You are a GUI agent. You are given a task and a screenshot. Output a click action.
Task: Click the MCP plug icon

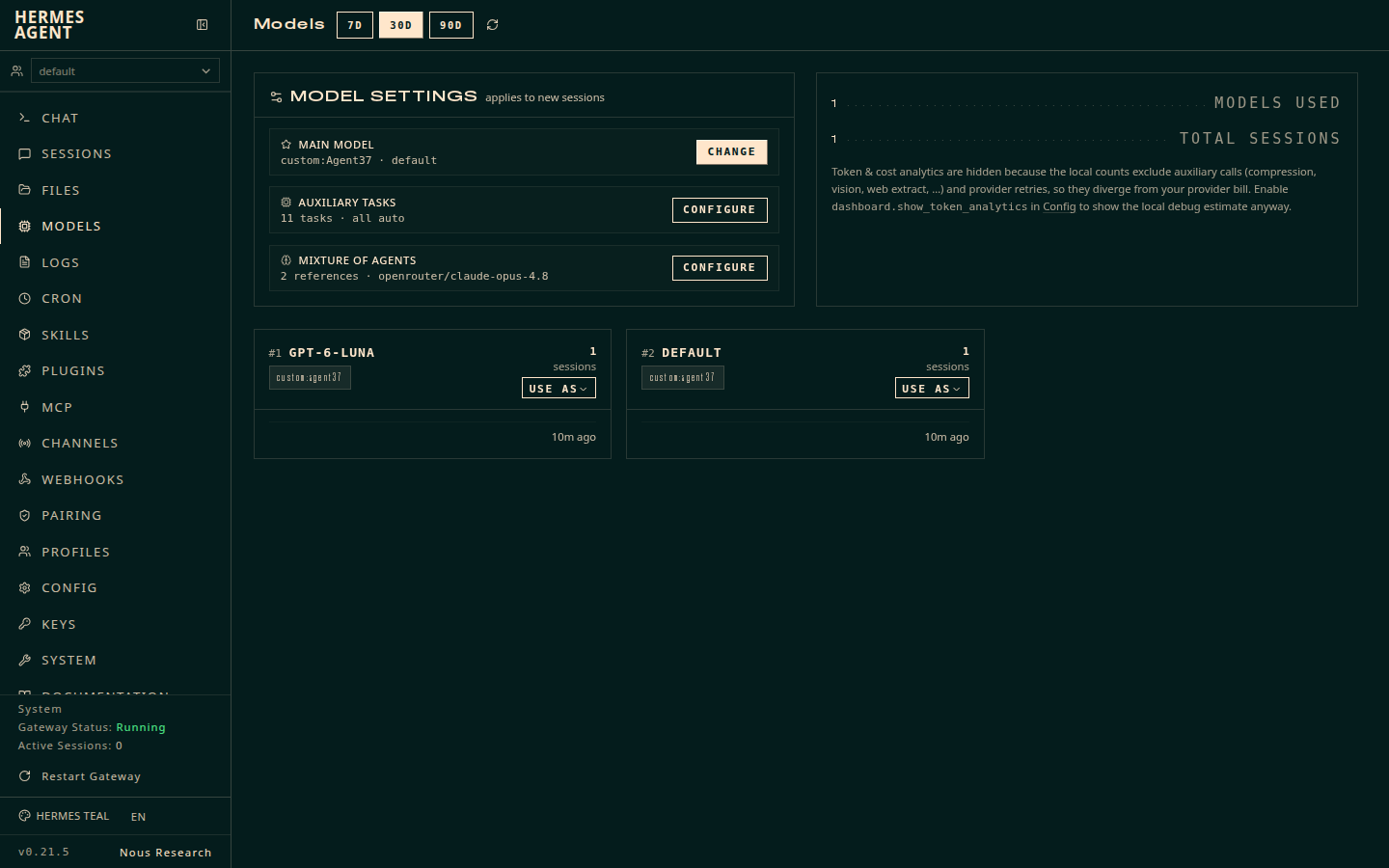pyautogui.click(x=25, y=407)
